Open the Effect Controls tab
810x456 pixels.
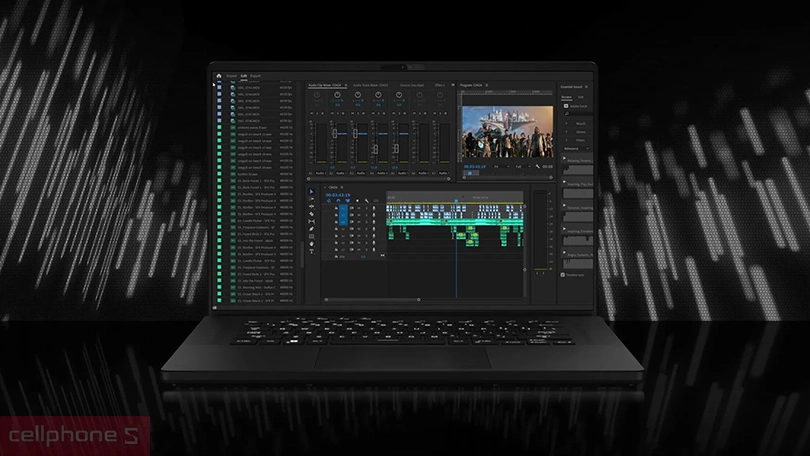coord(440,85)
